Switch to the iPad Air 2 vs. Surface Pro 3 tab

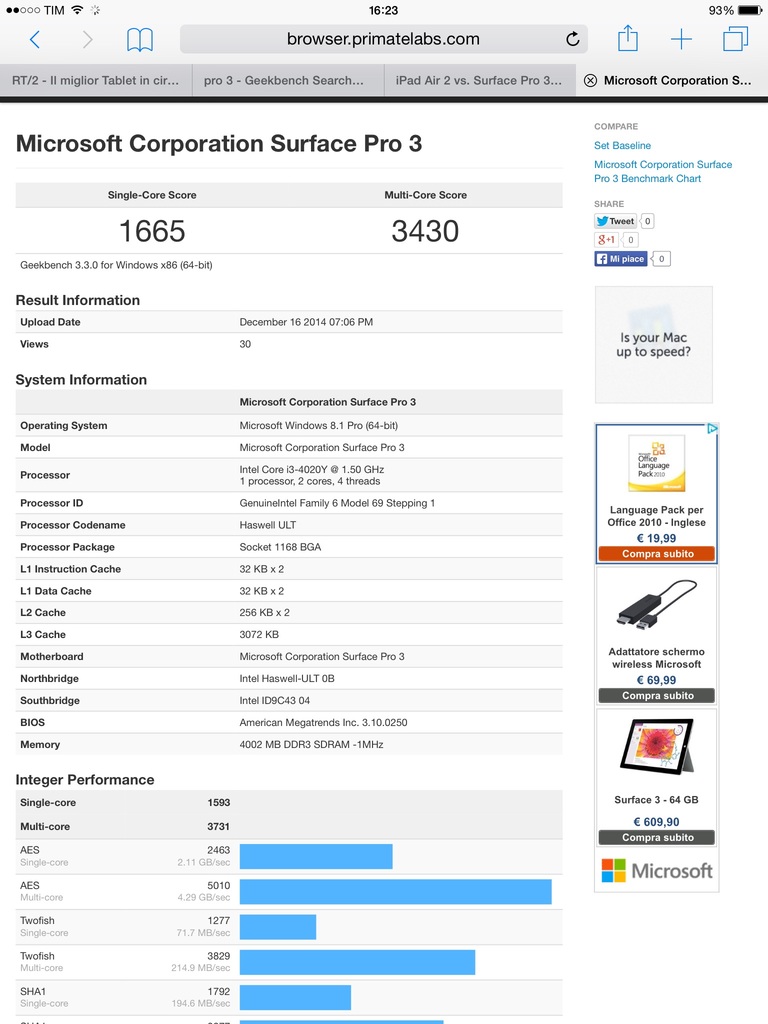coord(479,81)
